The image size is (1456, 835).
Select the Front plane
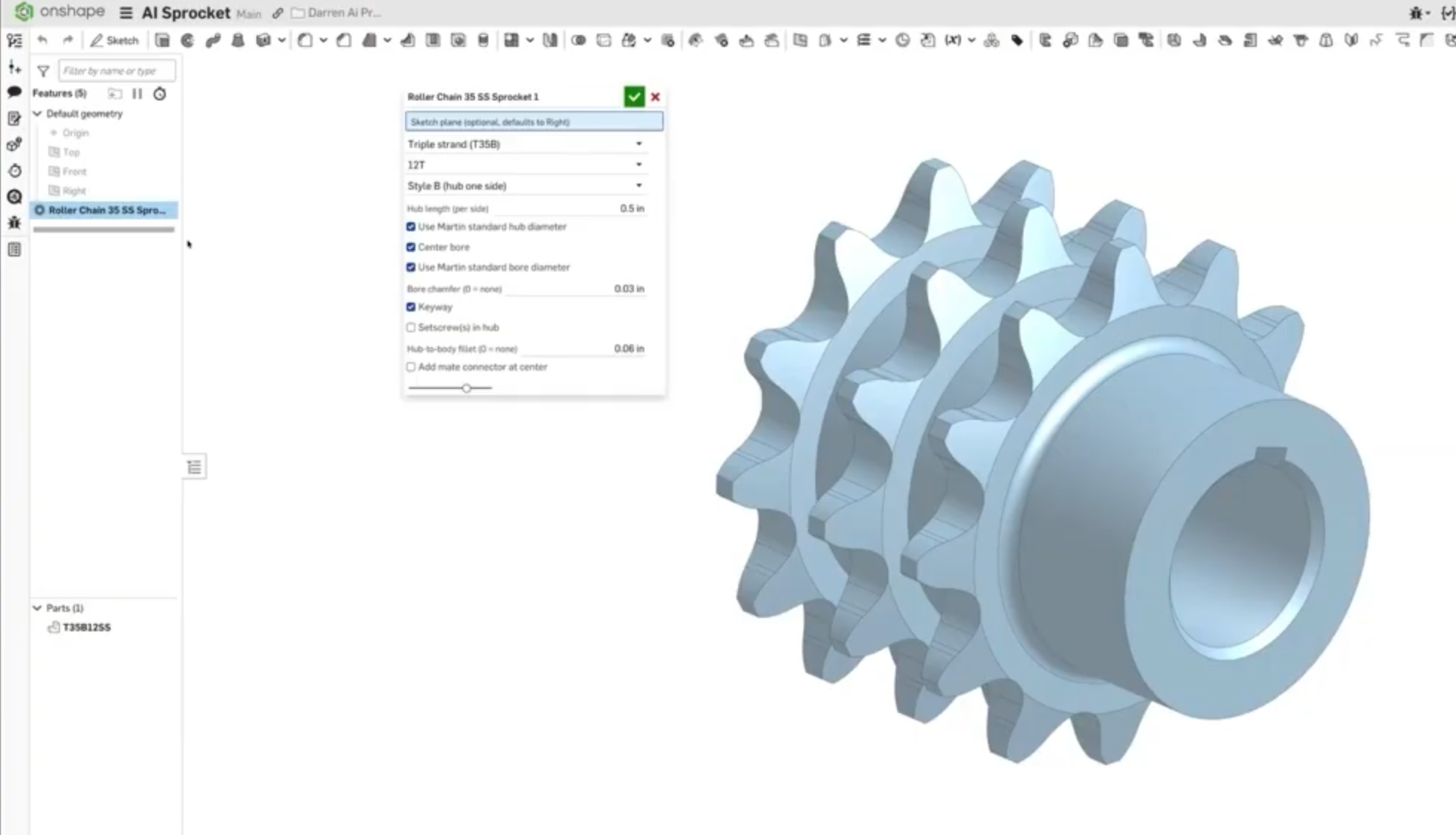pyautogui.click(x=74, y=172)
